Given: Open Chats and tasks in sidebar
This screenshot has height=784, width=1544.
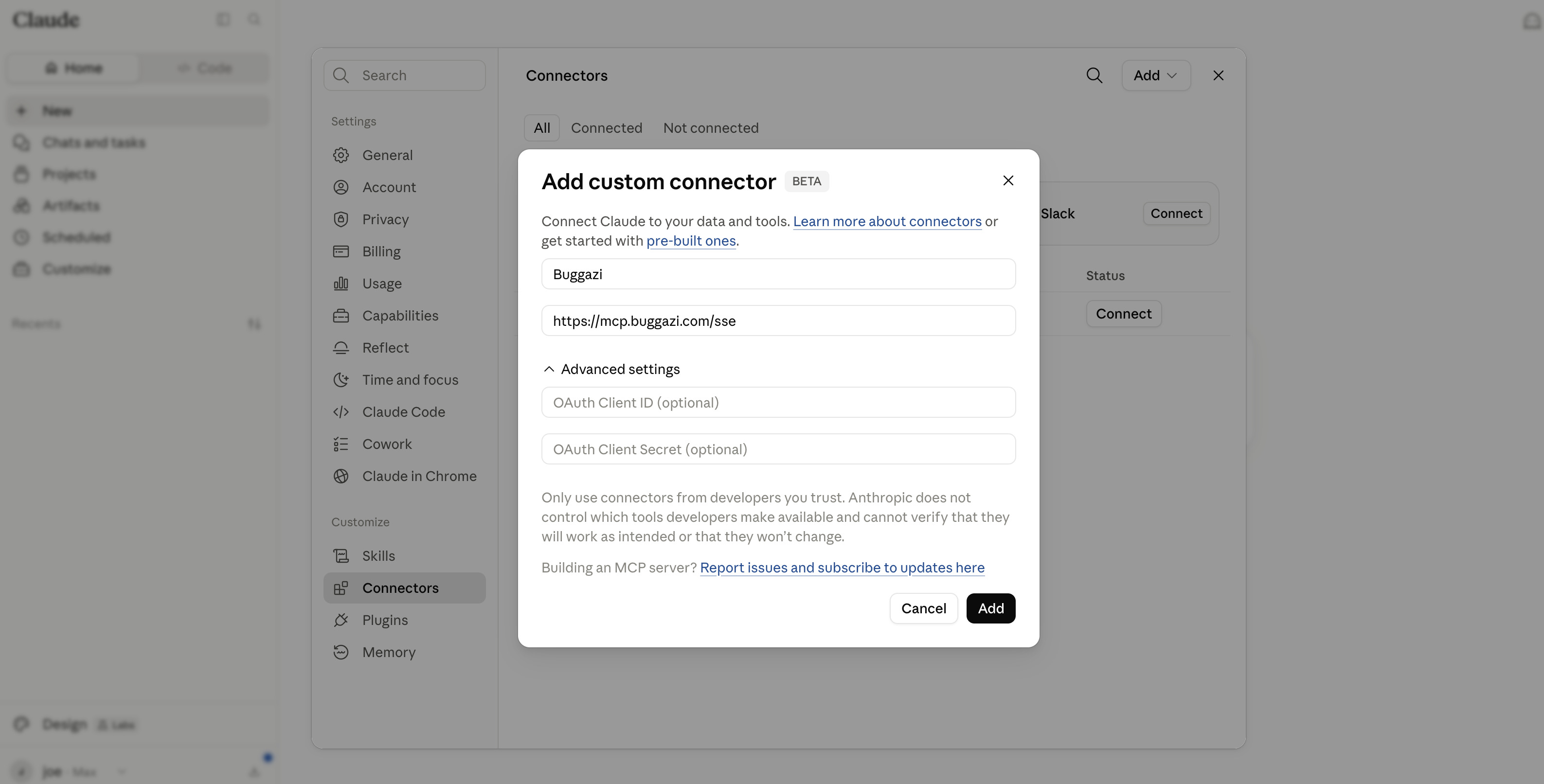Looking at the screenshot, I should 138,143.
